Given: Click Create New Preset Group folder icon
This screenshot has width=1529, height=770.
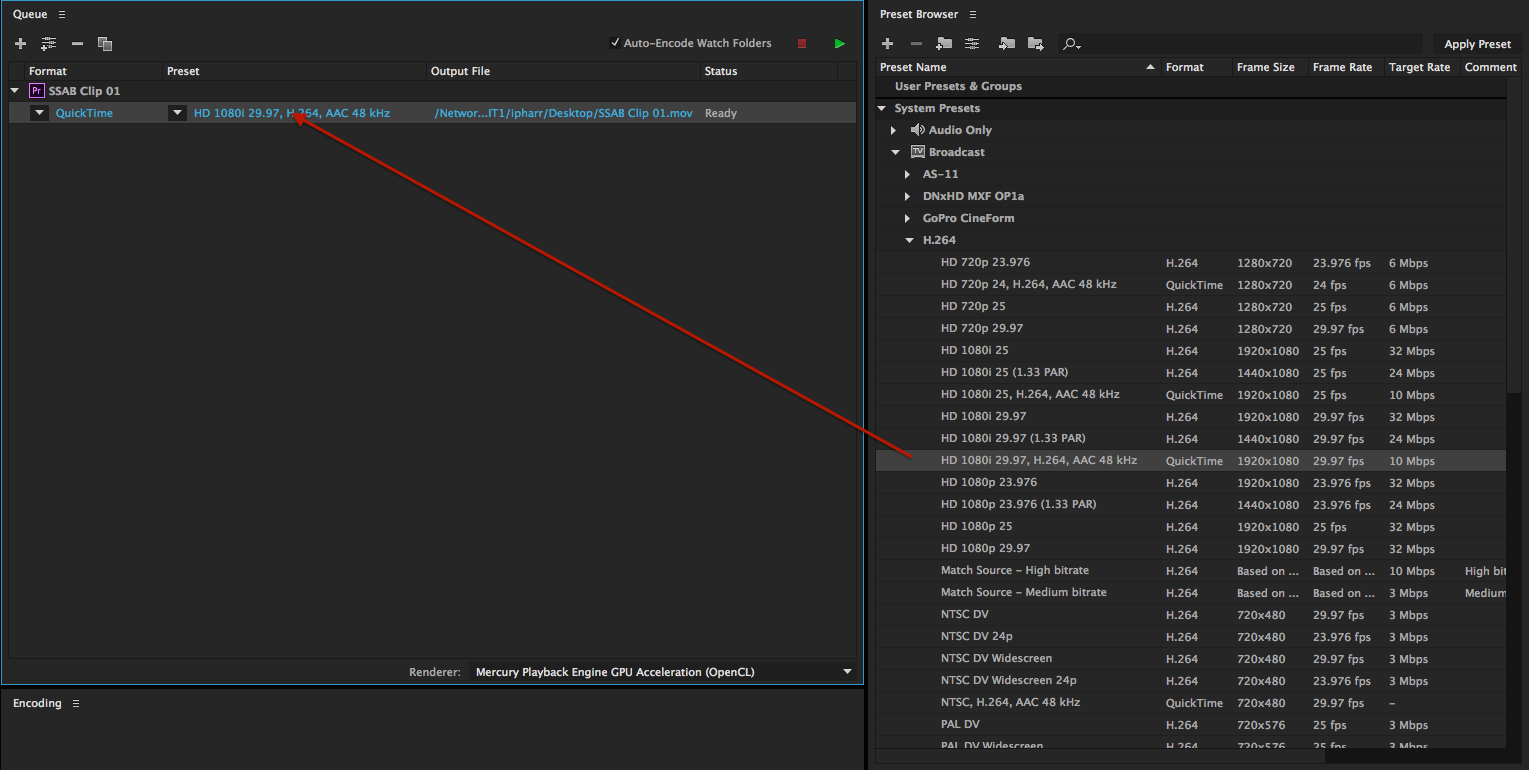Looking at the screenshot, I should click(x=944, y=44).
